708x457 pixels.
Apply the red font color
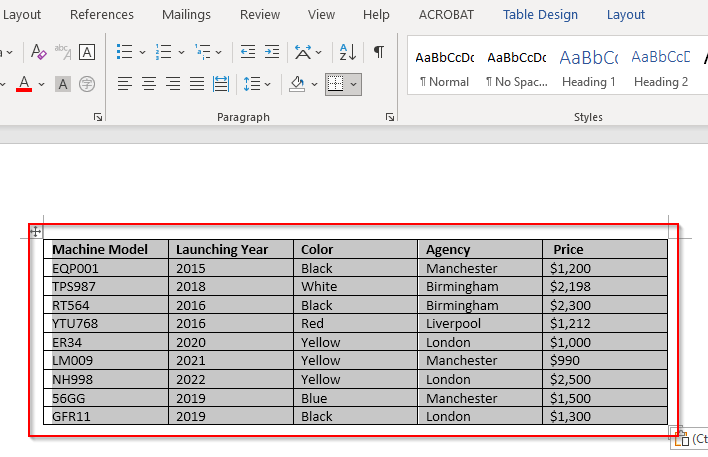coord(24,84)
